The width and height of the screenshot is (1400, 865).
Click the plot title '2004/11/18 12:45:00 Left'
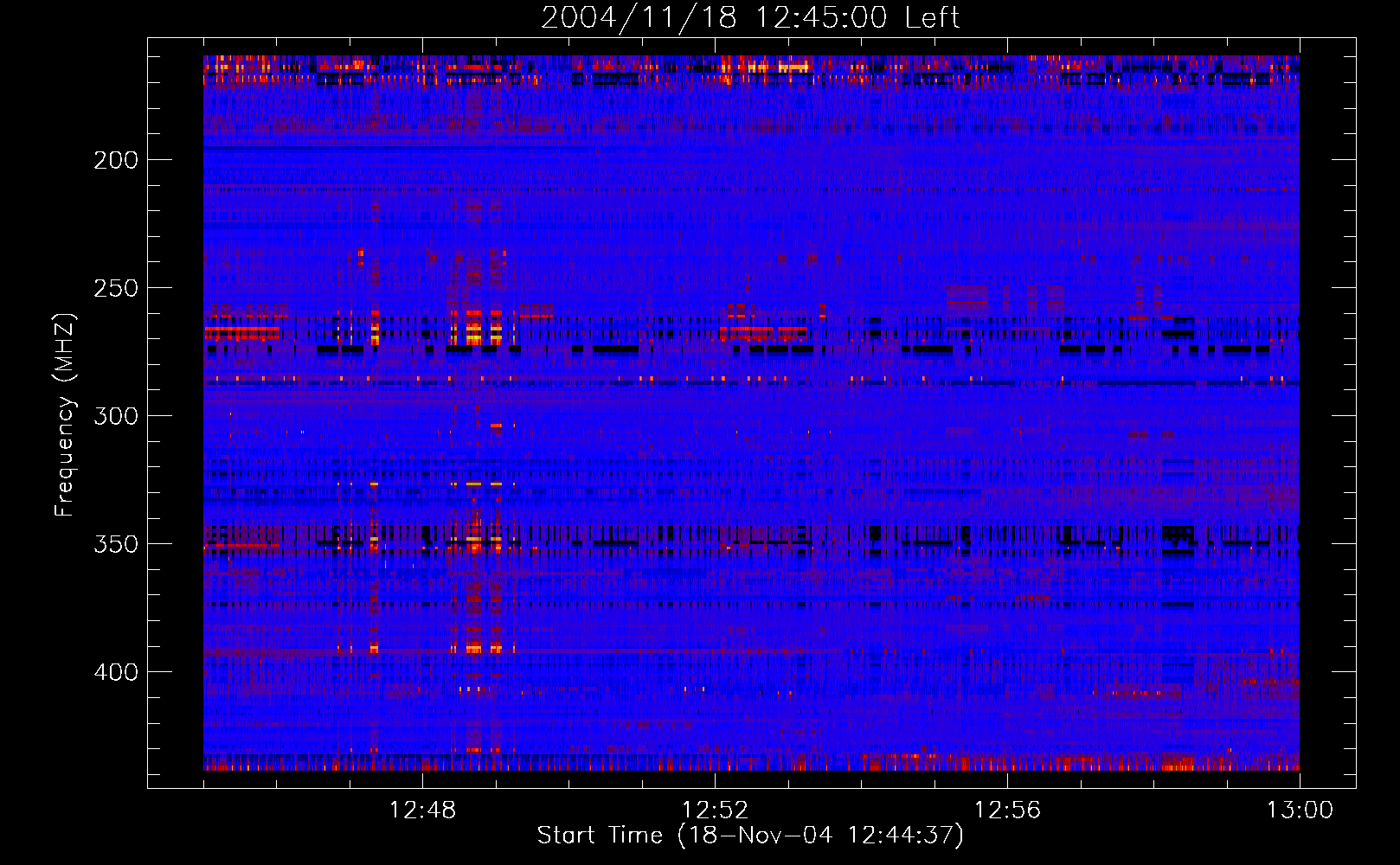pyautogui.click(x=750, y=17)
